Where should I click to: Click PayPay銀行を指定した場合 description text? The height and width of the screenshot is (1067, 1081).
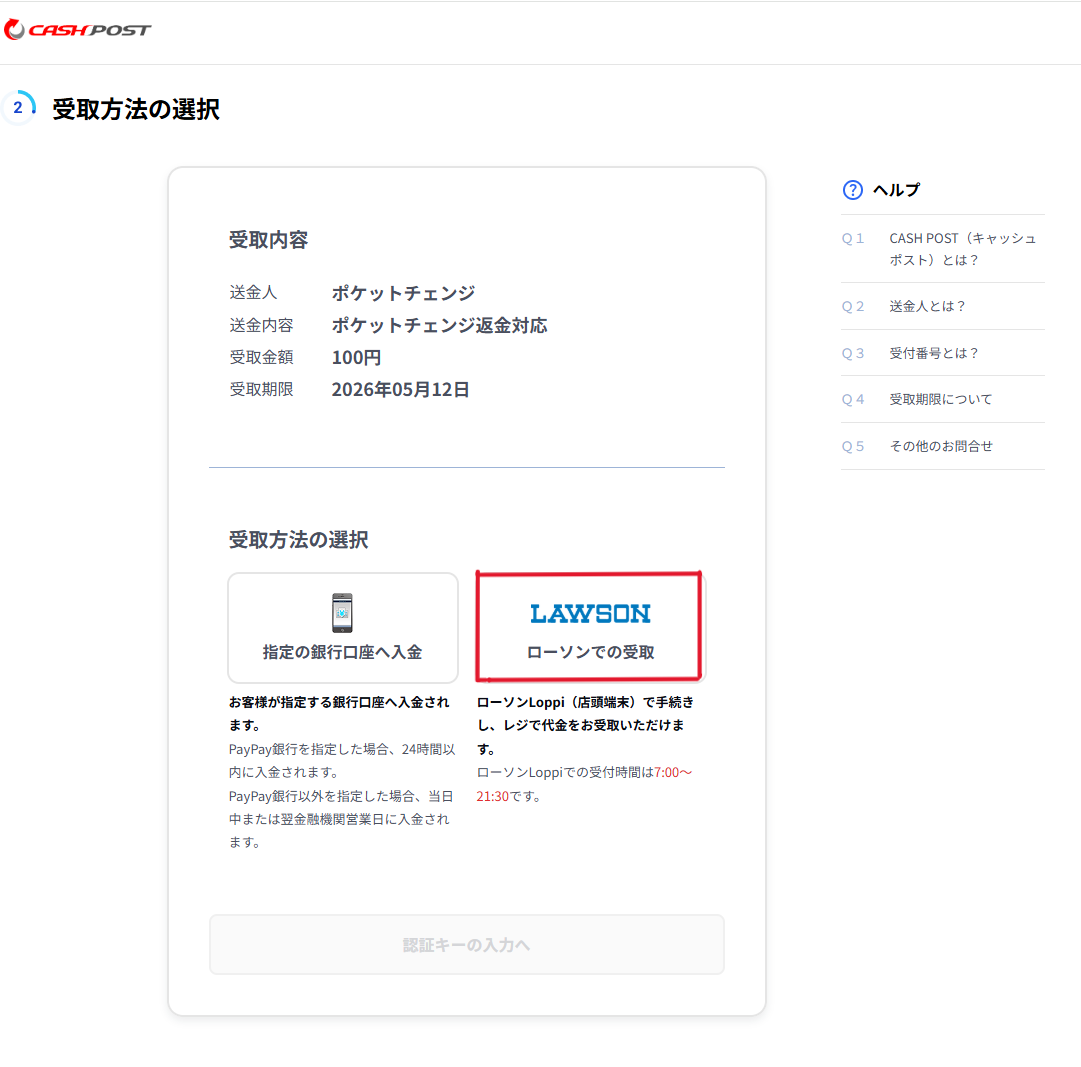[342, 760]
